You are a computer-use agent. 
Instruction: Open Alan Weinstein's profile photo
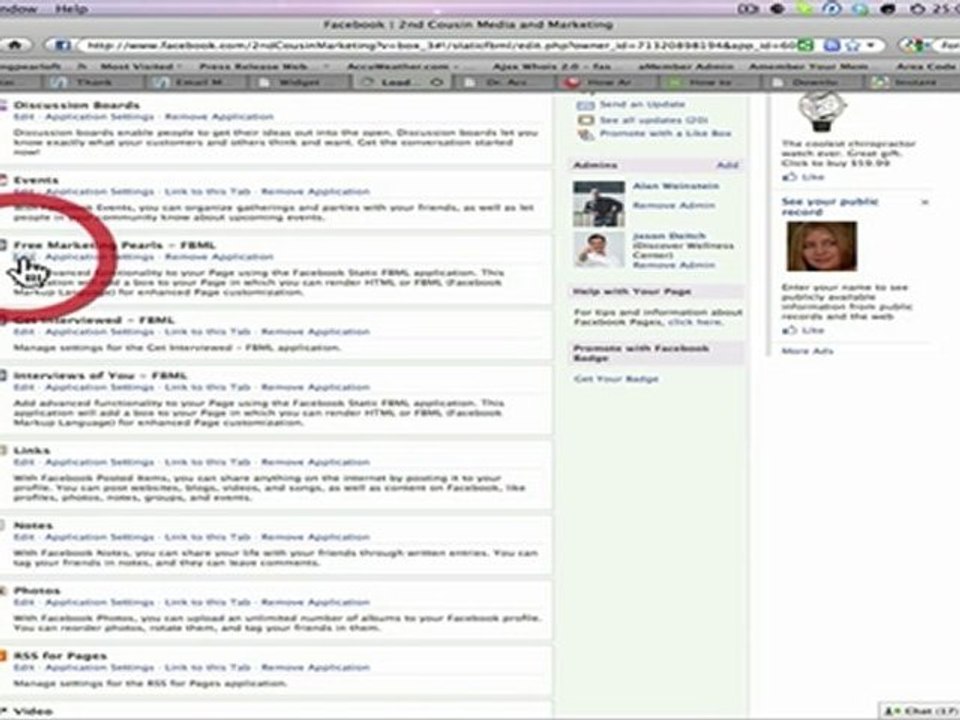599,204
